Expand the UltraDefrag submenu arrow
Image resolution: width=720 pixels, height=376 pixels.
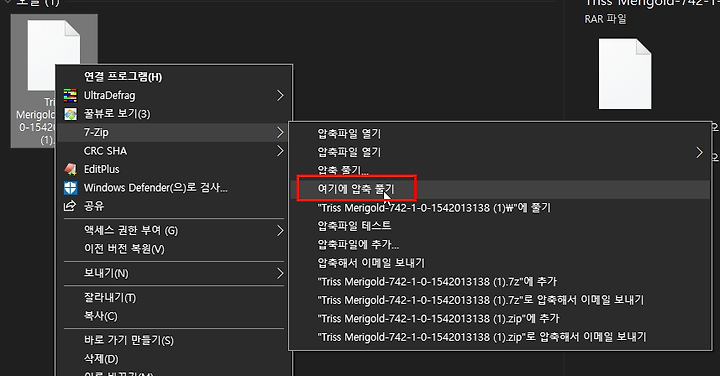tap(280, 95)
